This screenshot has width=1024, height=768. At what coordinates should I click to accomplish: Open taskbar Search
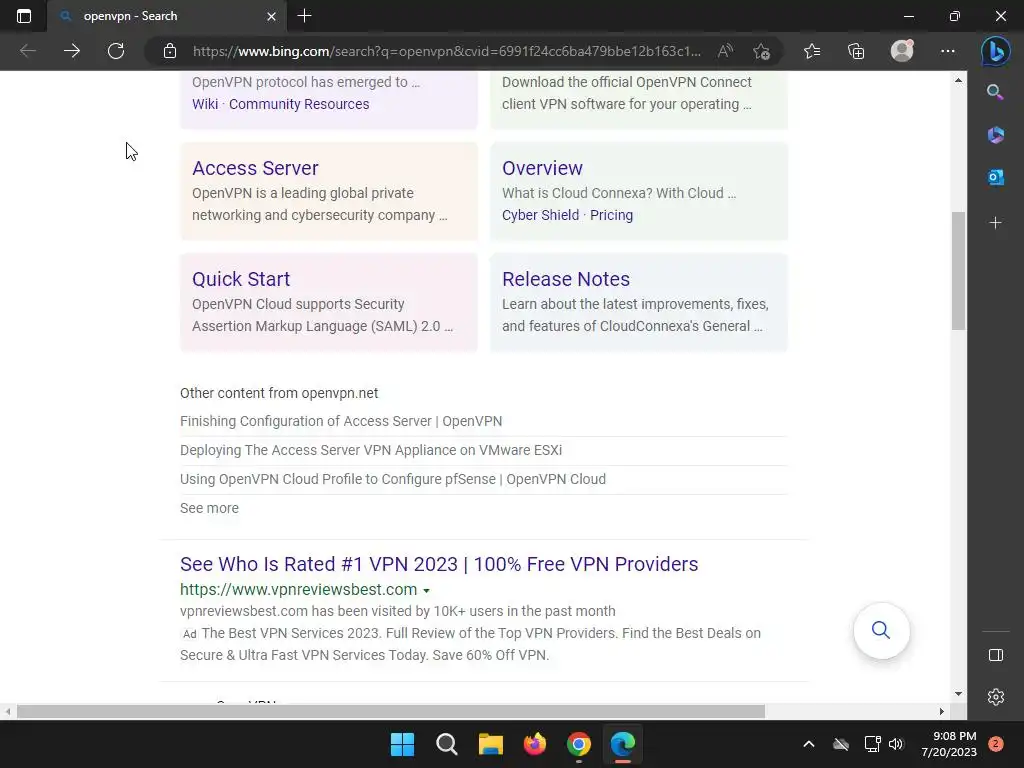[447, 744]
